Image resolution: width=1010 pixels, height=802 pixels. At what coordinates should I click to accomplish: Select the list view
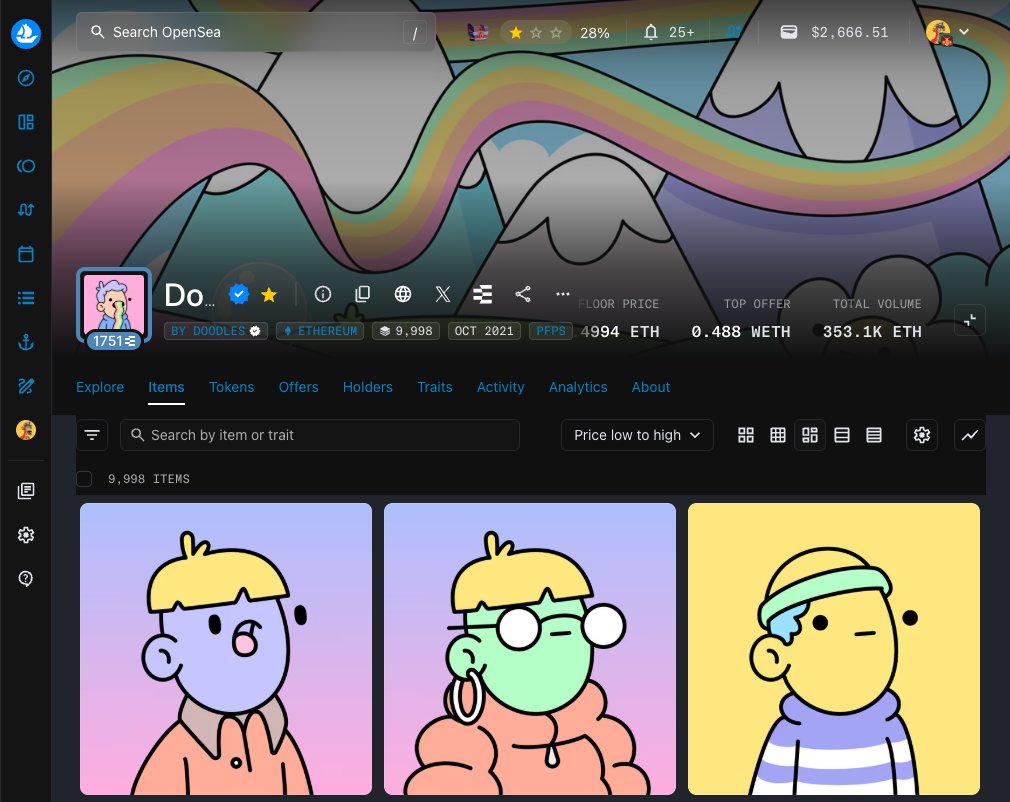tap(842, 435)
